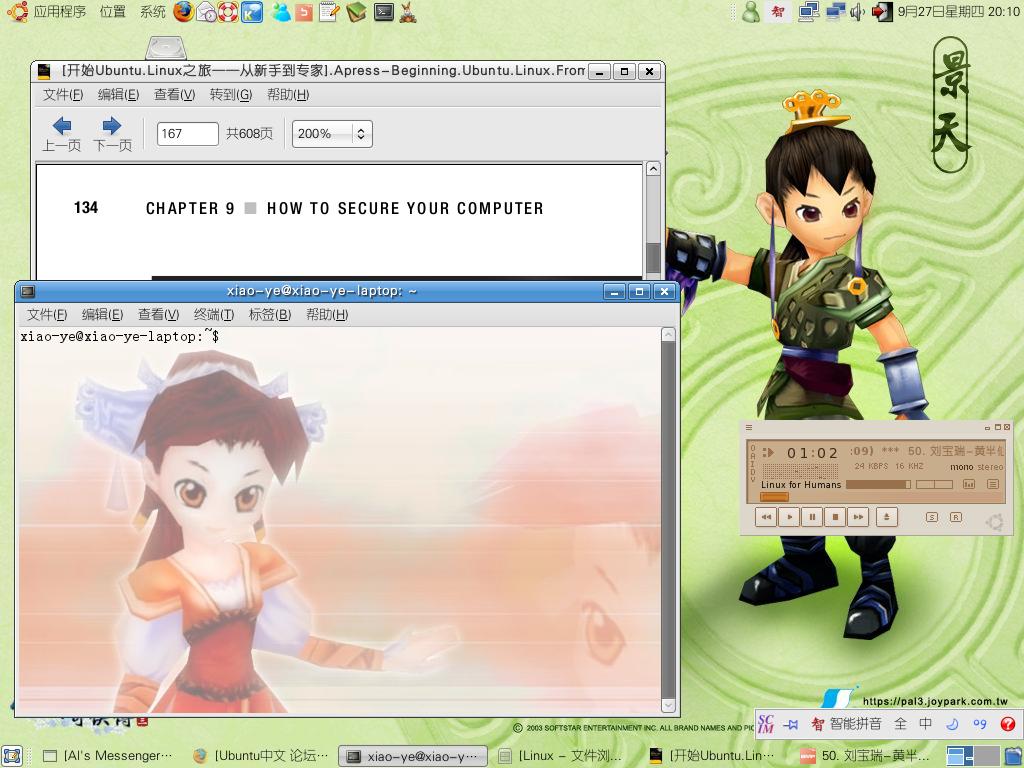Toggle shuffle S button in audio player
The width and height of the screenshot is (1024, 768).
[x=932, y=517]
